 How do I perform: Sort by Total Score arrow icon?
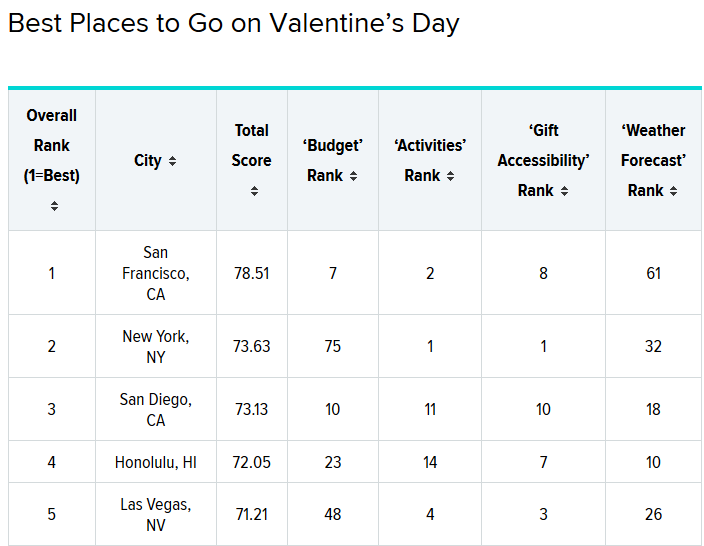254,190
